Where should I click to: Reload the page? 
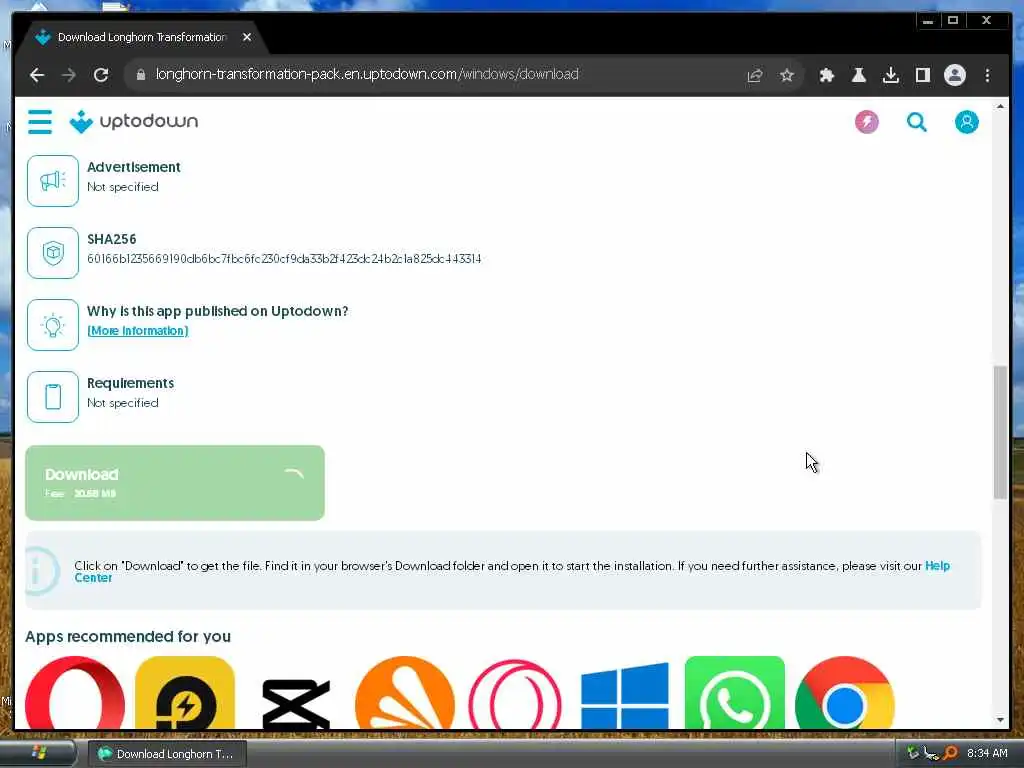tap(101, 74)
